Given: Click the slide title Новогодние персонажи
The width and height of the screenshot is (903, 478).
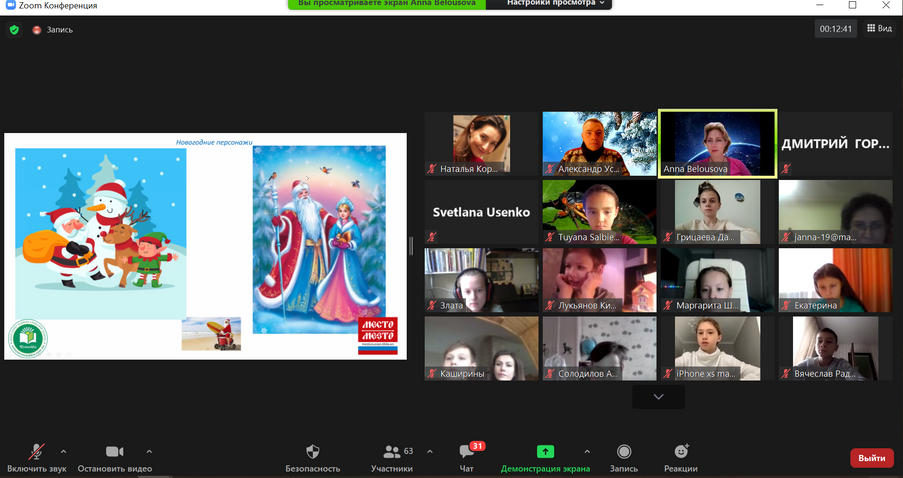Looking at the screenshot, I should click(214, 142).
